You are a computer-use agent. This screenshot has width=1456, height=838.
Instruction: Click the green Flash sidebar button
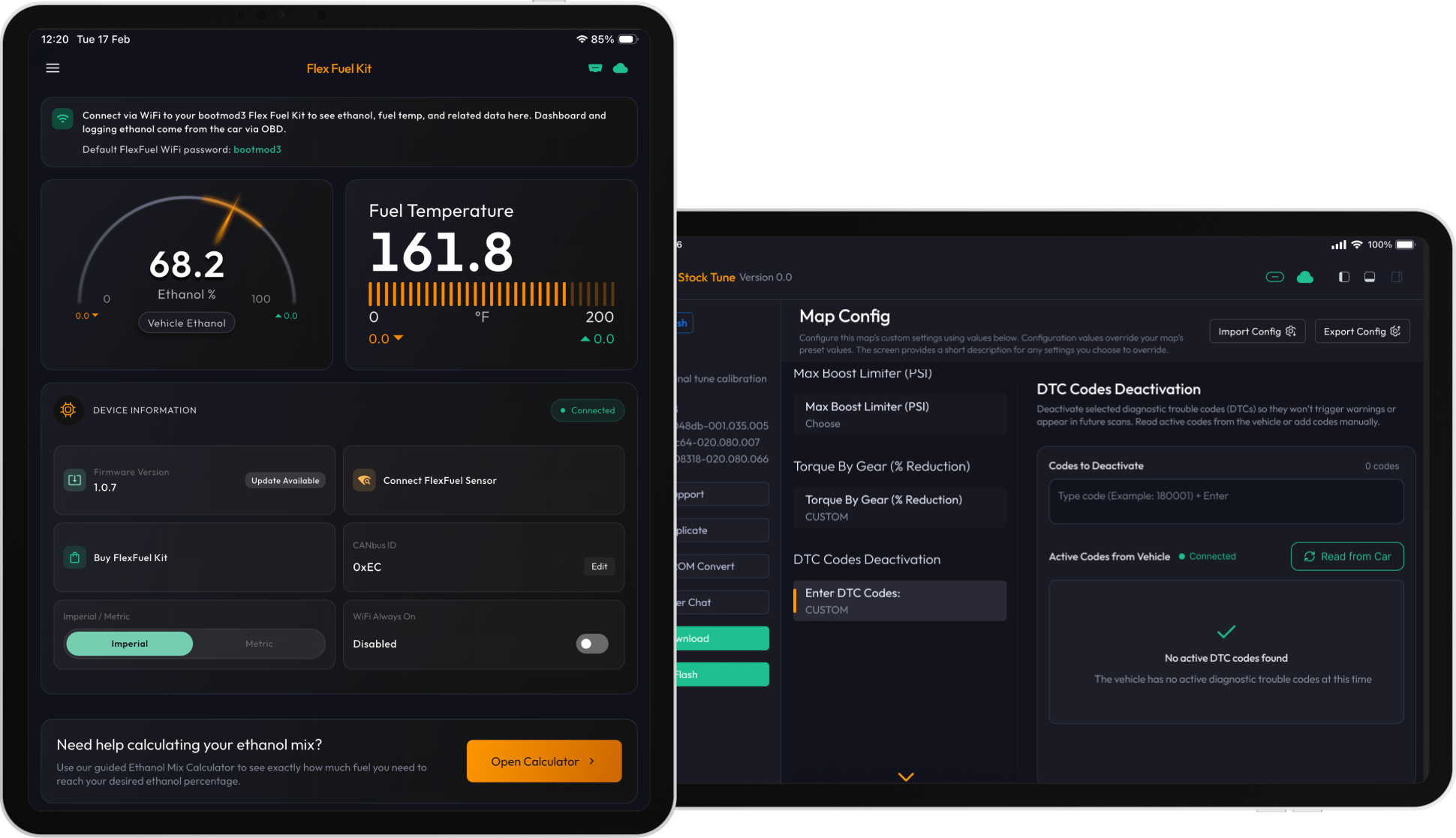[x=722, y=674]
